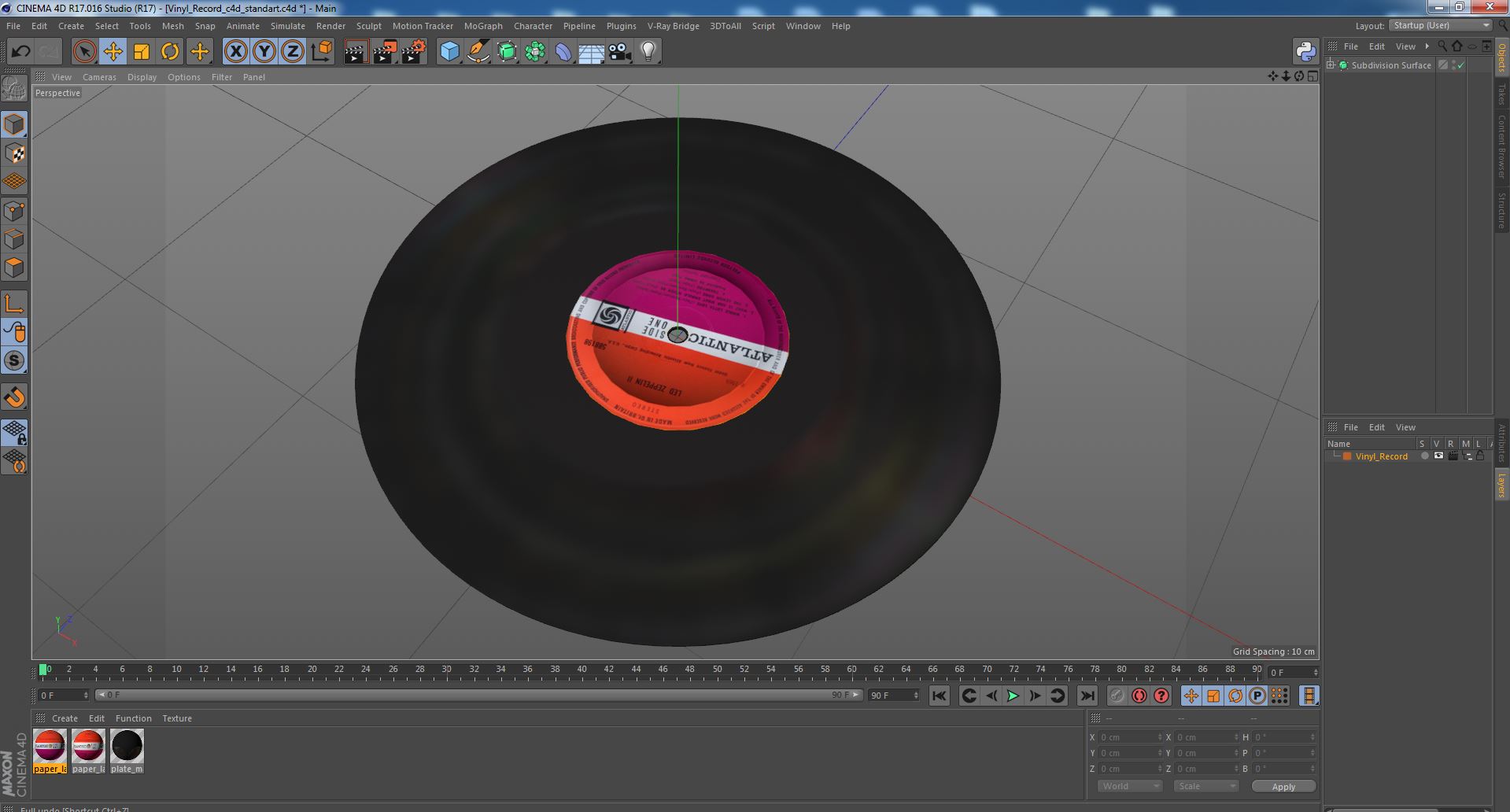The image size is (1510, 812).
Task: Open the green array modeling icon
Action: (x=535, y=52)
